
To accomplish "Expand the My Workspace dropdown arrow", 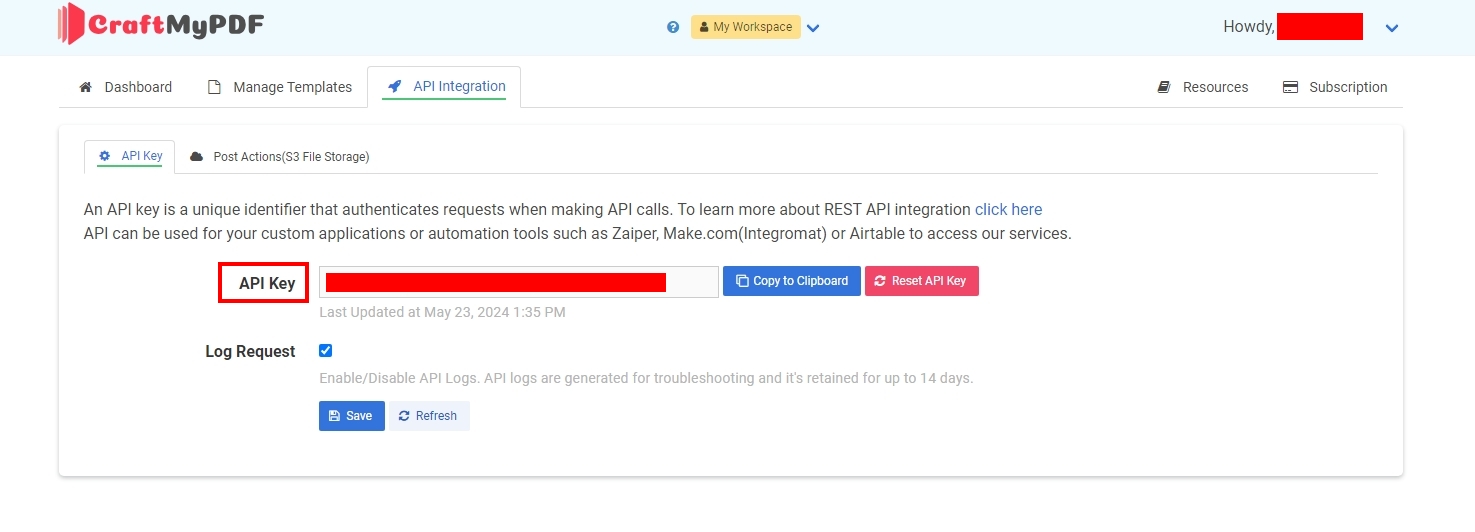I will click(x=813, y=28).
